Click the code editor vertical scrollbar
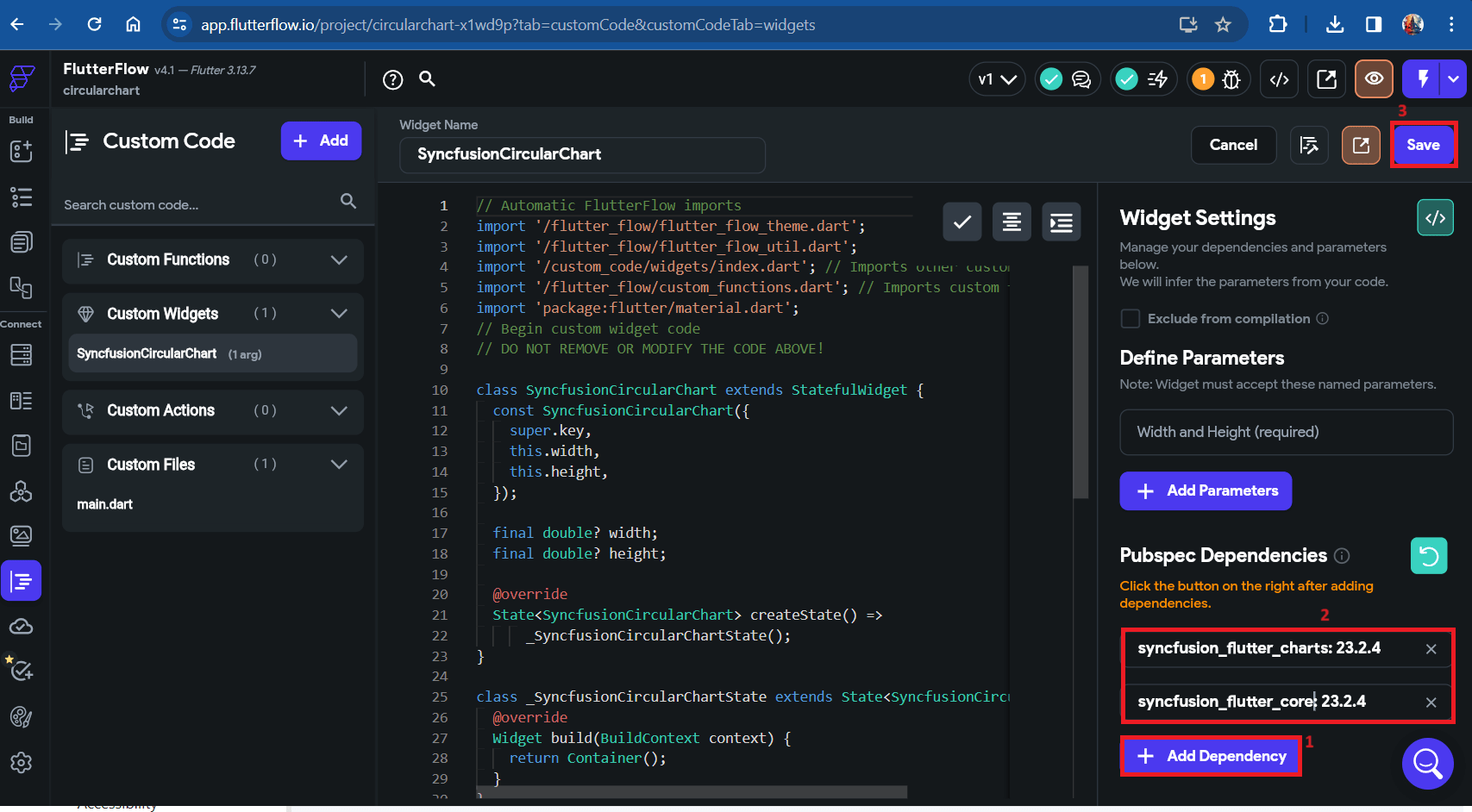This screenshot has height=812, width=1472. coord(1081,382)
